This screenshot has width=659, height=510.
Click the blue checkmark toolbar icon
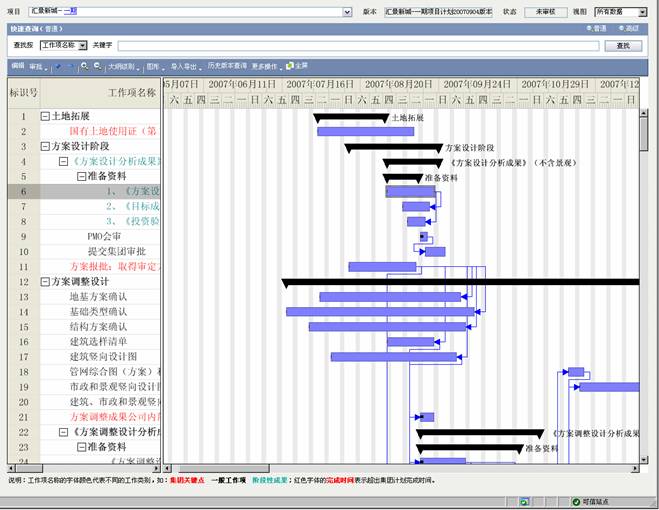pyautogui.click(x=57, y=66)
